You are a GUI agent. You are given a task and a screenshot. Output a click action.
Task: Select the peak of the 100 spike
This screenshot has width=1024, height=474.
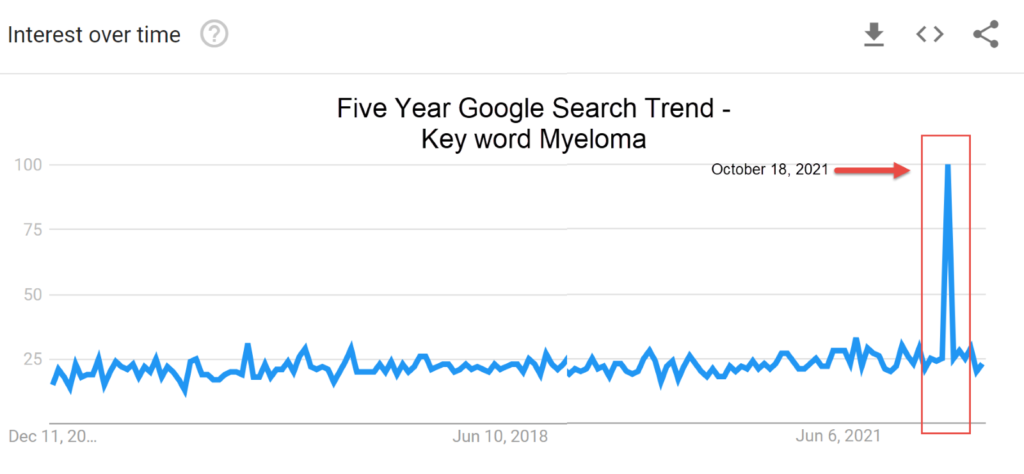pyautogui.click(x=948, y=166)
